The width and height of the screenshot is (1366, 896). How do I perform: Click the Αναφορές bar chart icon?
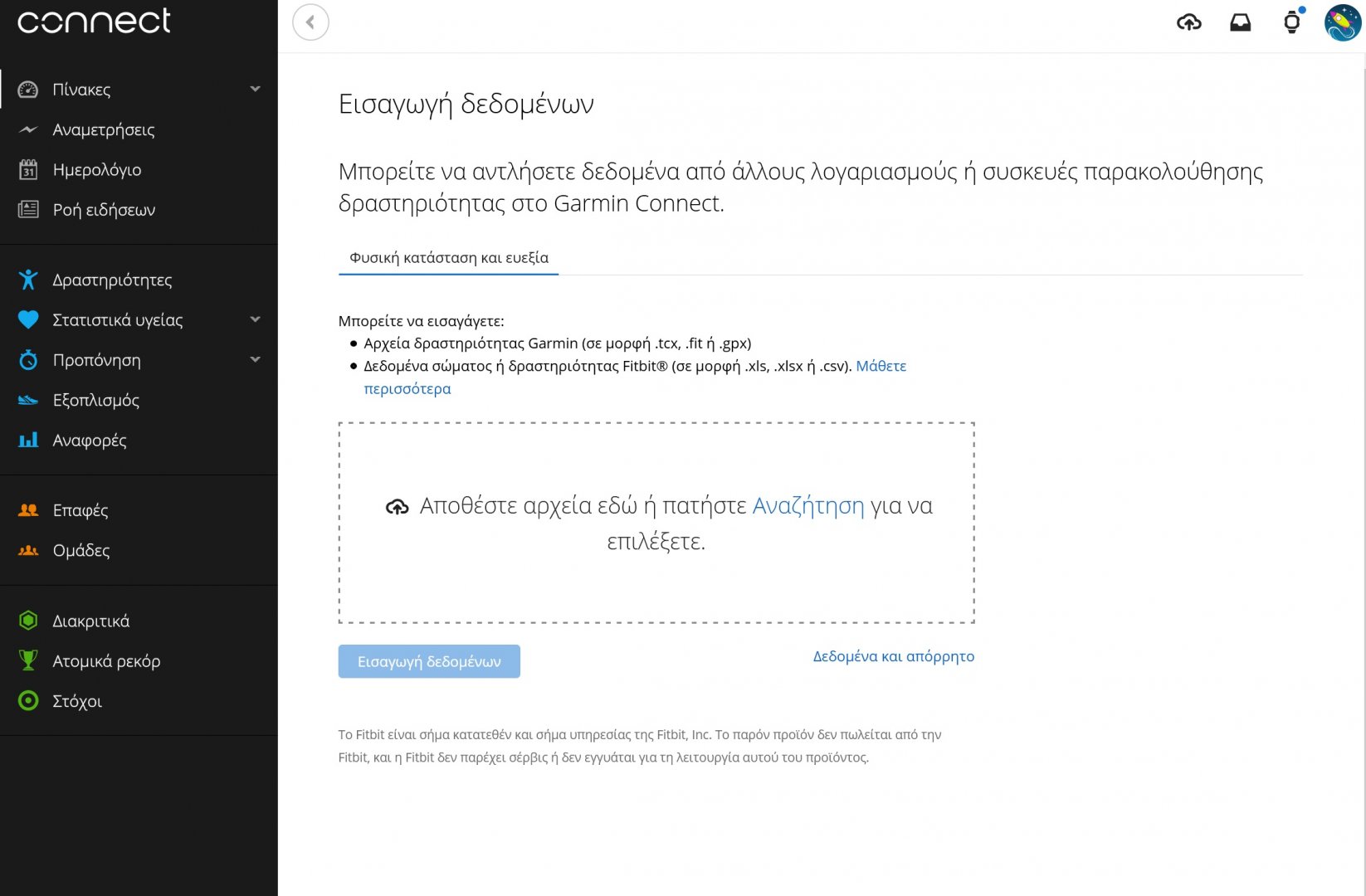click(28, 440)
